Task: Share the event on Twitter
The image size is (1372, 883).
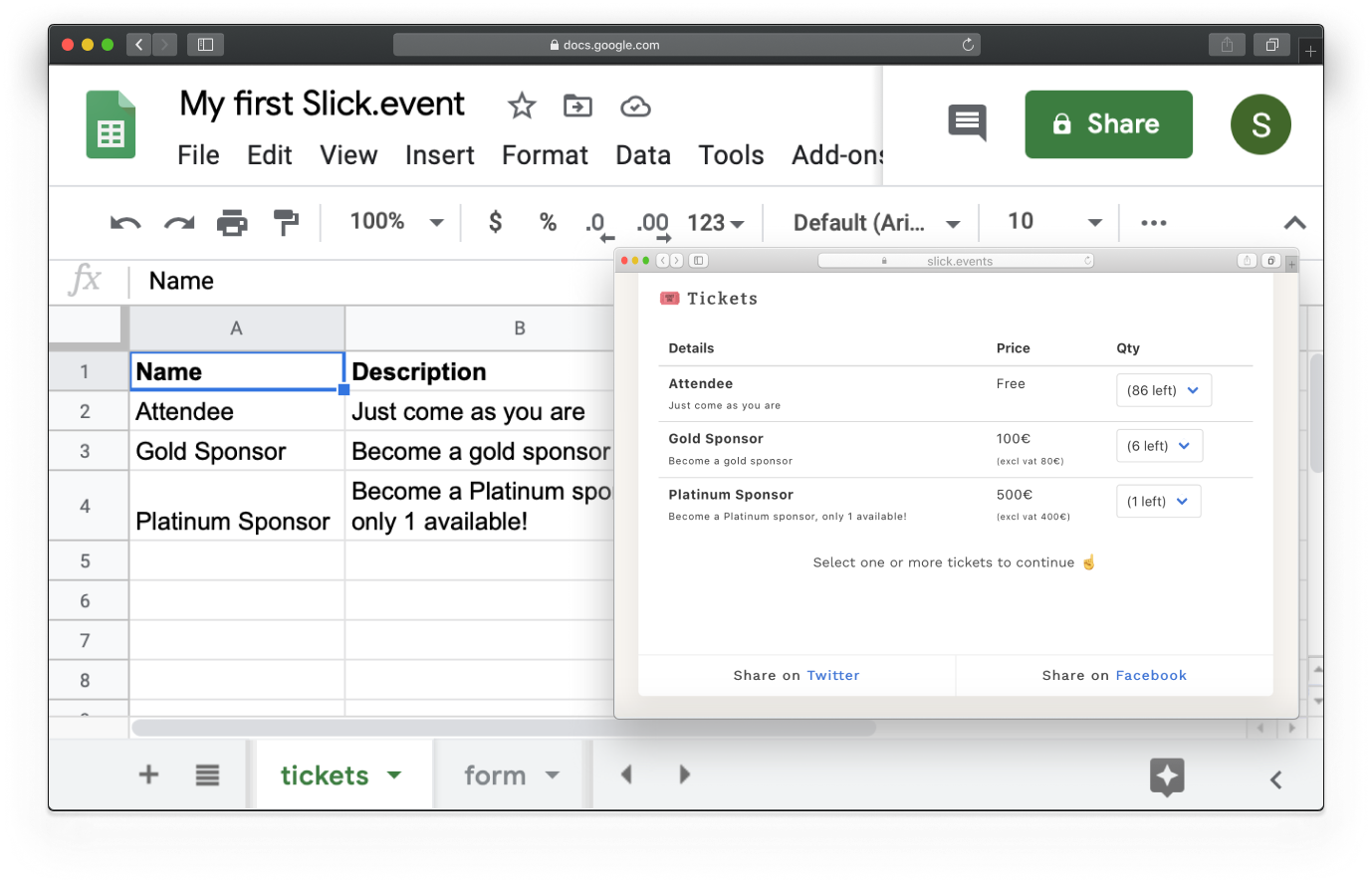Action: click(833, 675)
